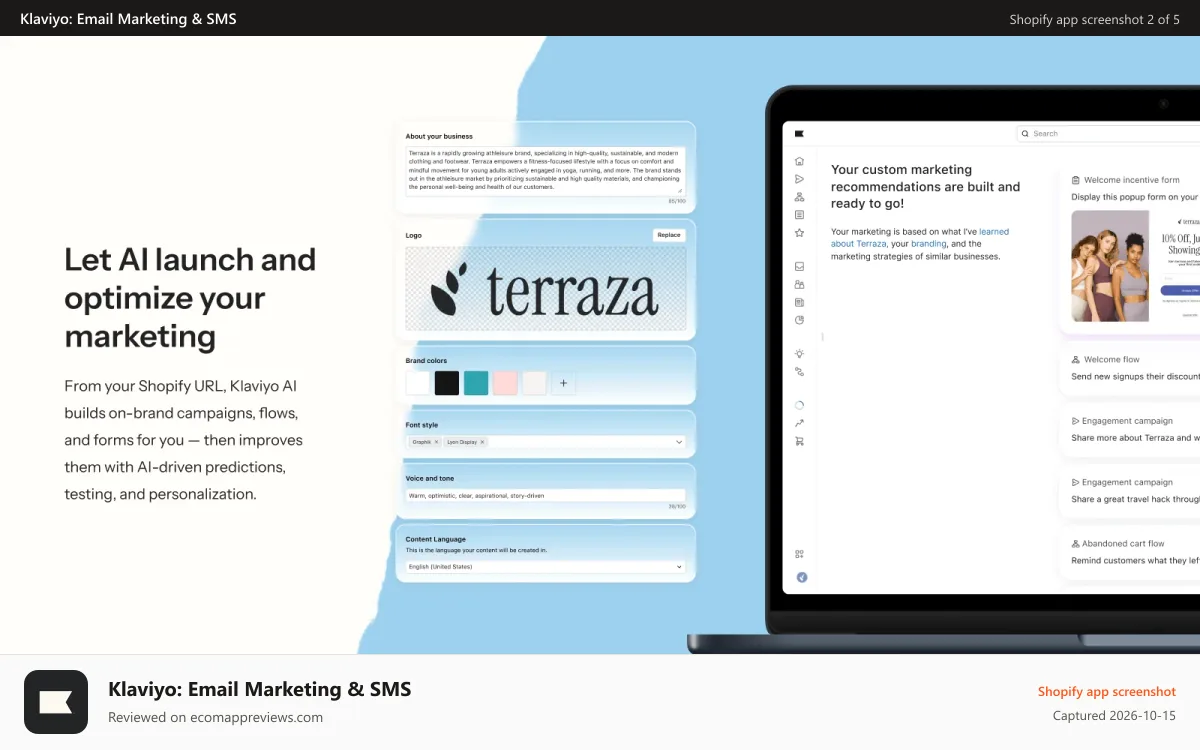Click the Voice and tone input field
This screenshot has width=1200, height=750.
(545, 495)
